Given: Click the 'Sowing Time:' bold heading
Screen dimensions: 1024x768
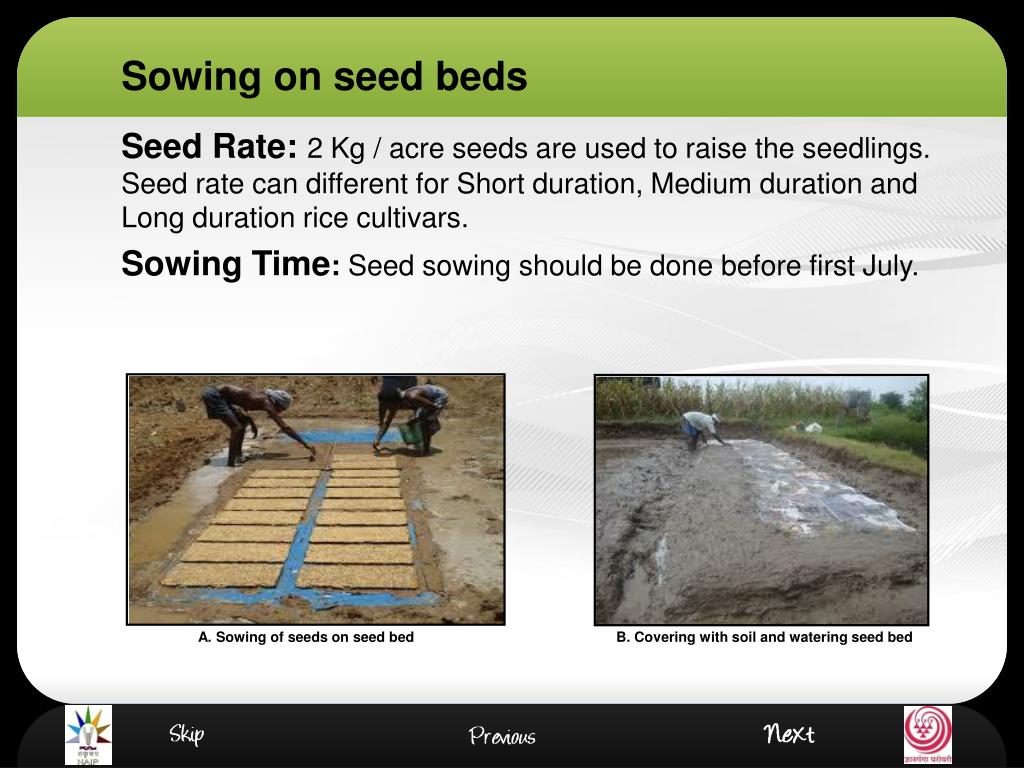Looking at the screenshot, I should 231,264.
